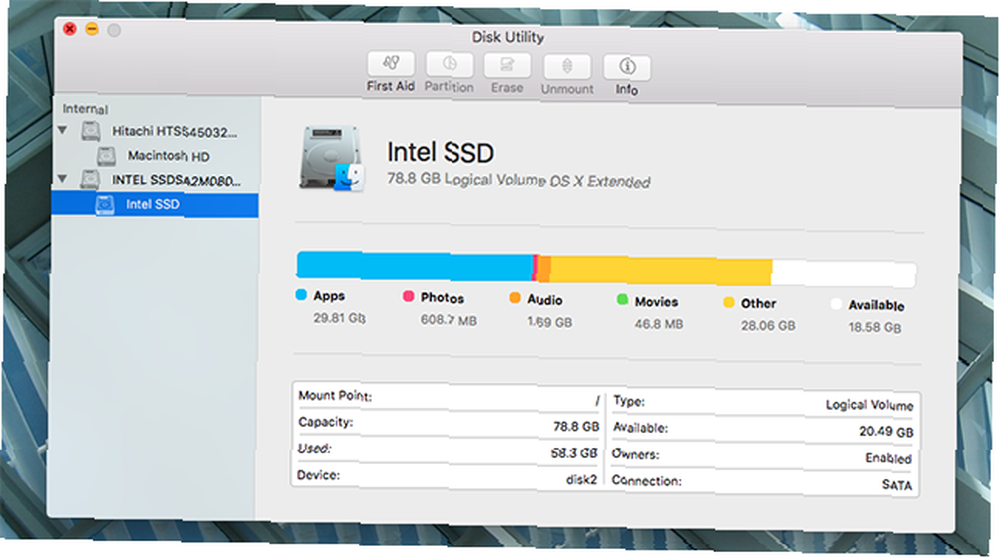
Task: Click the Owners value Enabled
Action: point(888,458)
